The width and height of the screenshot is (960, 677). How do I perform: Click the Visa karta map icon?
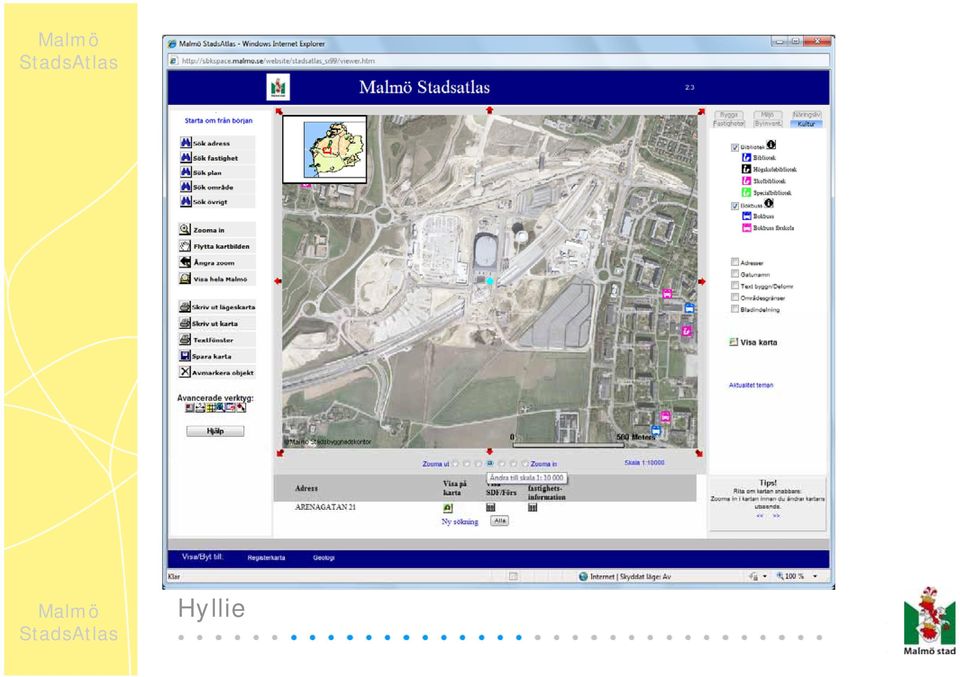pos(733,342)
